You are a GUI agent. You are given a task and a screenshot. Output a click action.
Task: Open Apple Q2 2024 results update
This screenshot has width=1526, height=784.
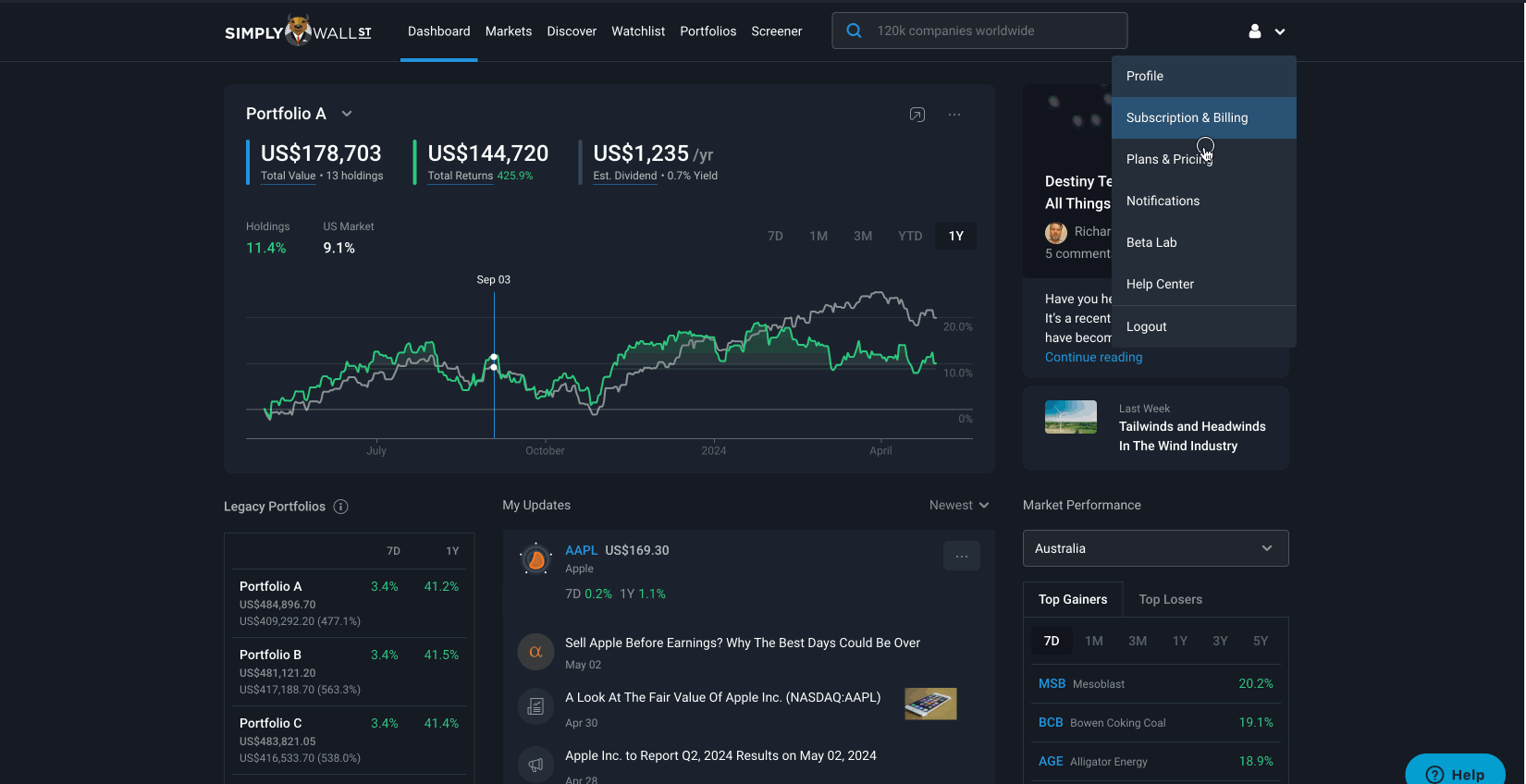721,755
